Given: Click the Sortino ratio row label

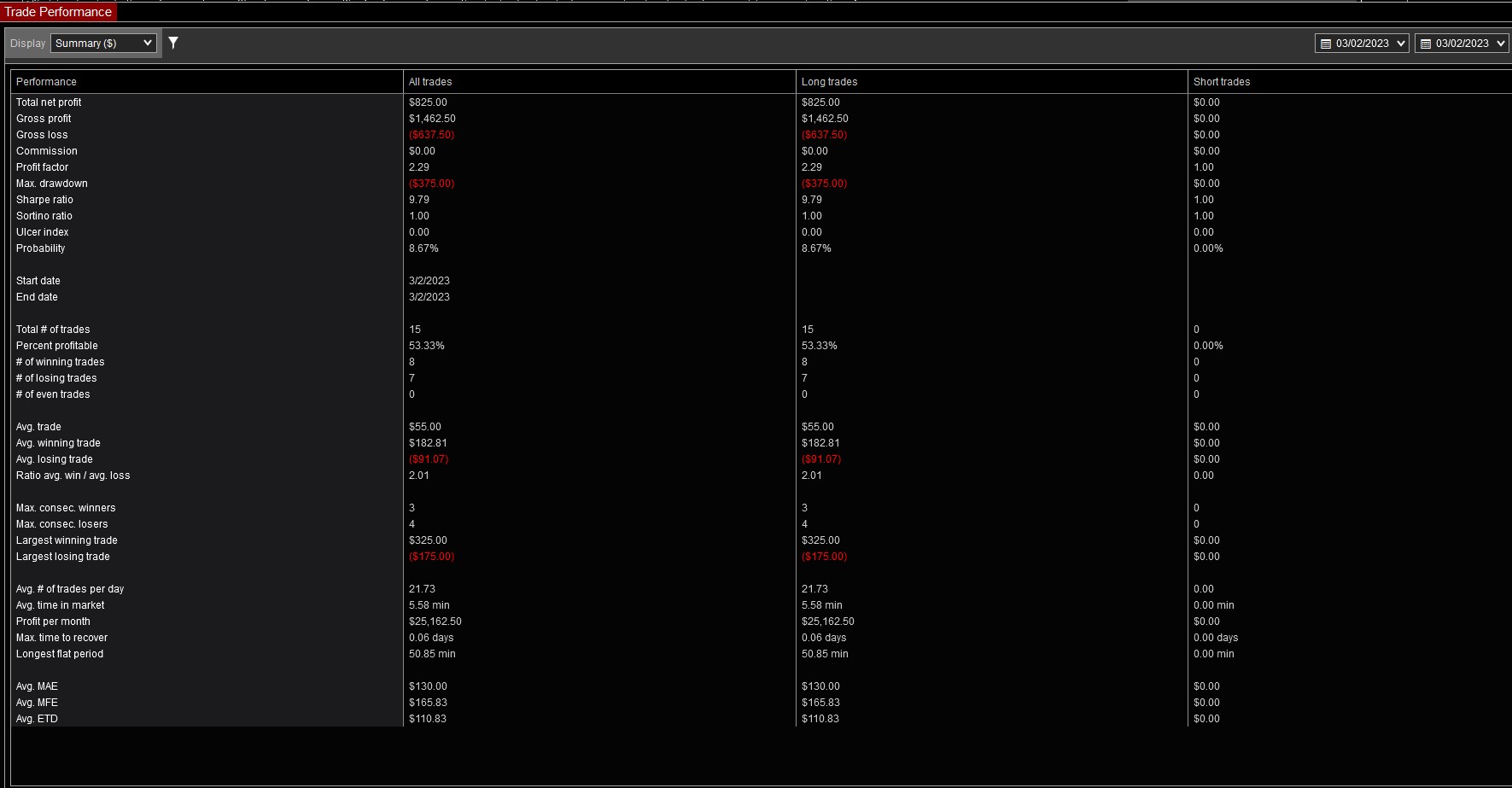Looking at the screenshot, I should click(44, 216).
